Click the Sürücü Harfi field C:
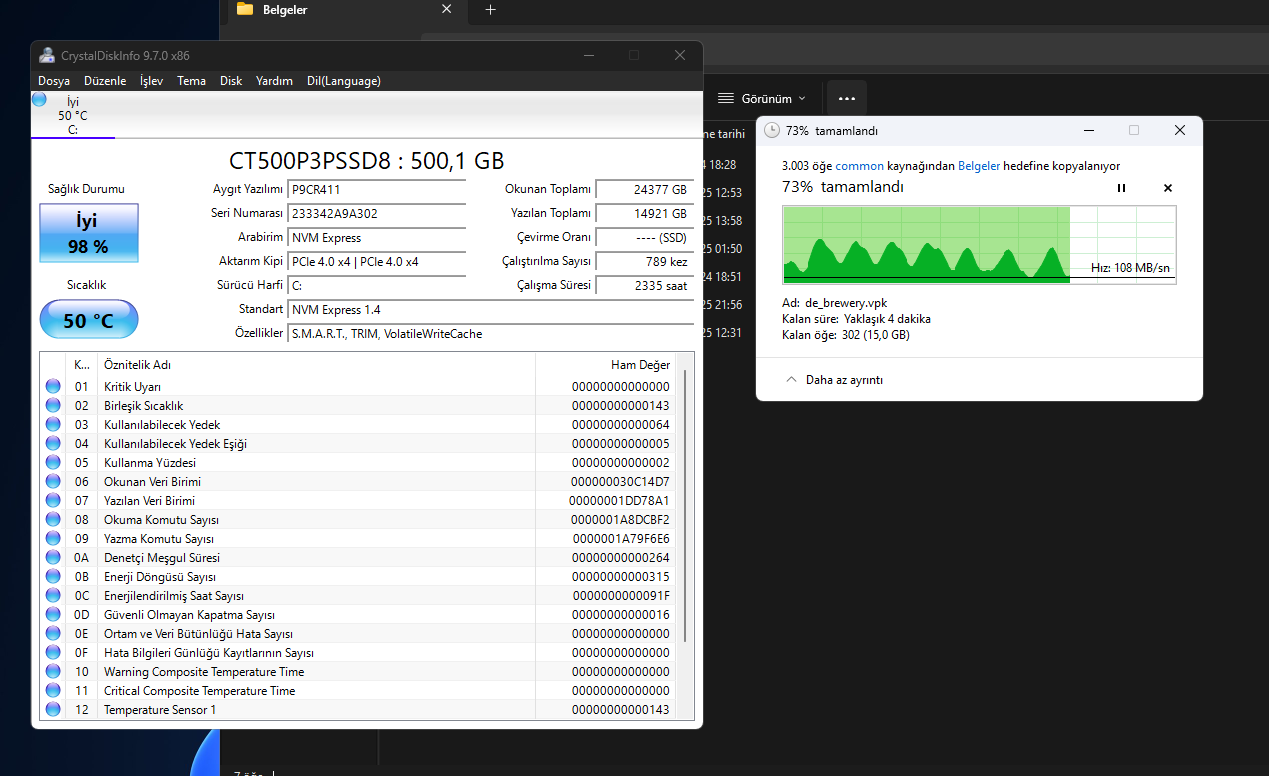 point(377,285)
